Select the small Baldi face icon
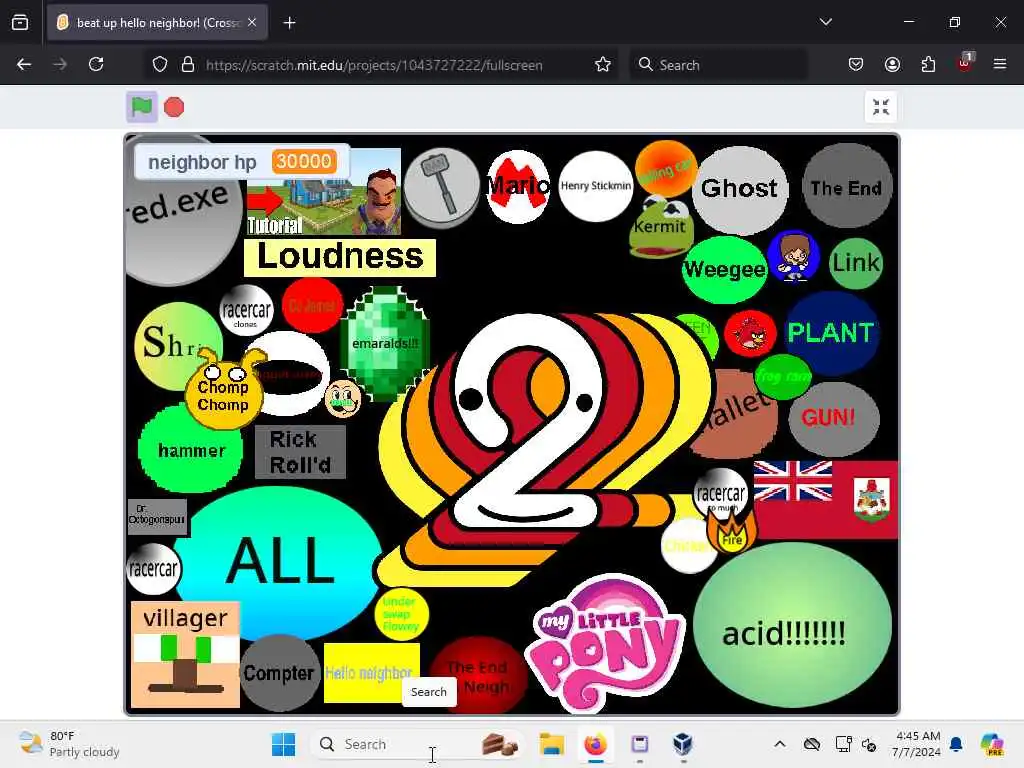 tap(343, 398)
